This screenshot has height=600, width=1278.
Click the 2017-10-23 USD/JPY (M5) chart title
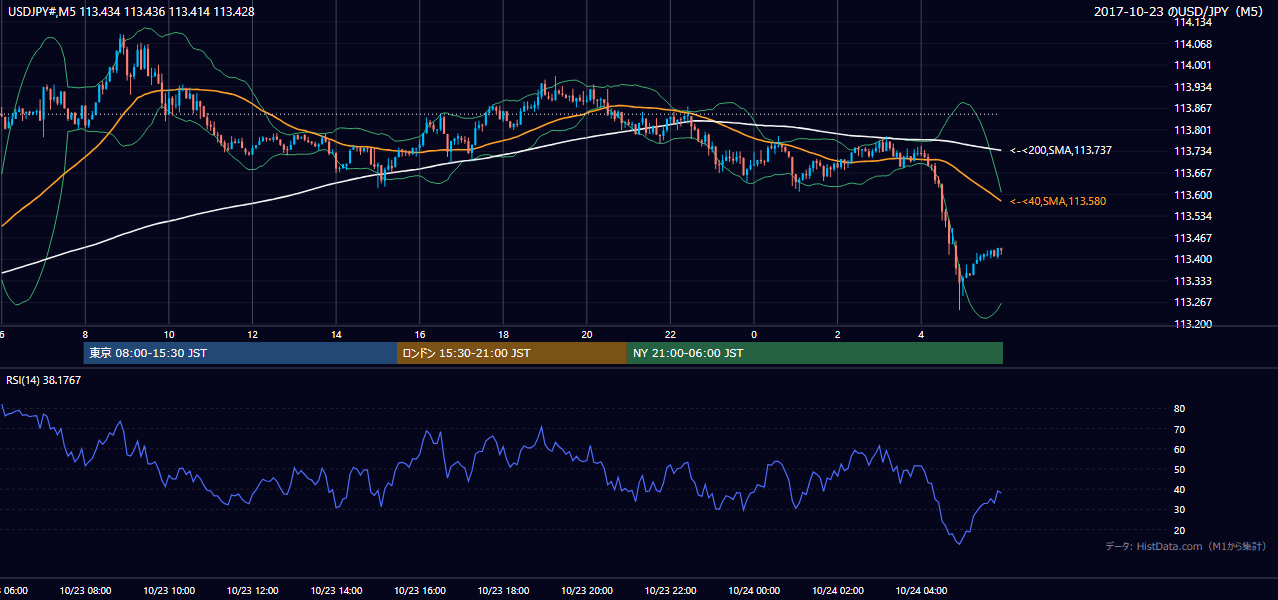(1180, 12)
